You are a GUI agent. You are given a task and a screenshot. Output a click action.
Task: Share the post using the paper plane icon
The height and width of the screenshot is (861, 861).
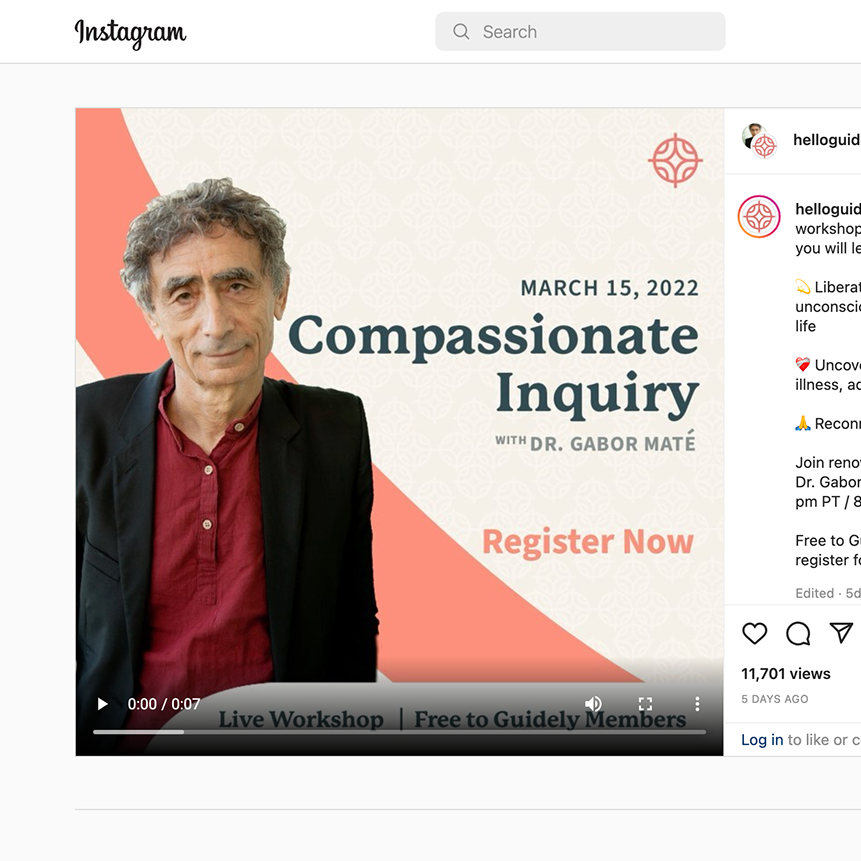(x=841, y=633)
